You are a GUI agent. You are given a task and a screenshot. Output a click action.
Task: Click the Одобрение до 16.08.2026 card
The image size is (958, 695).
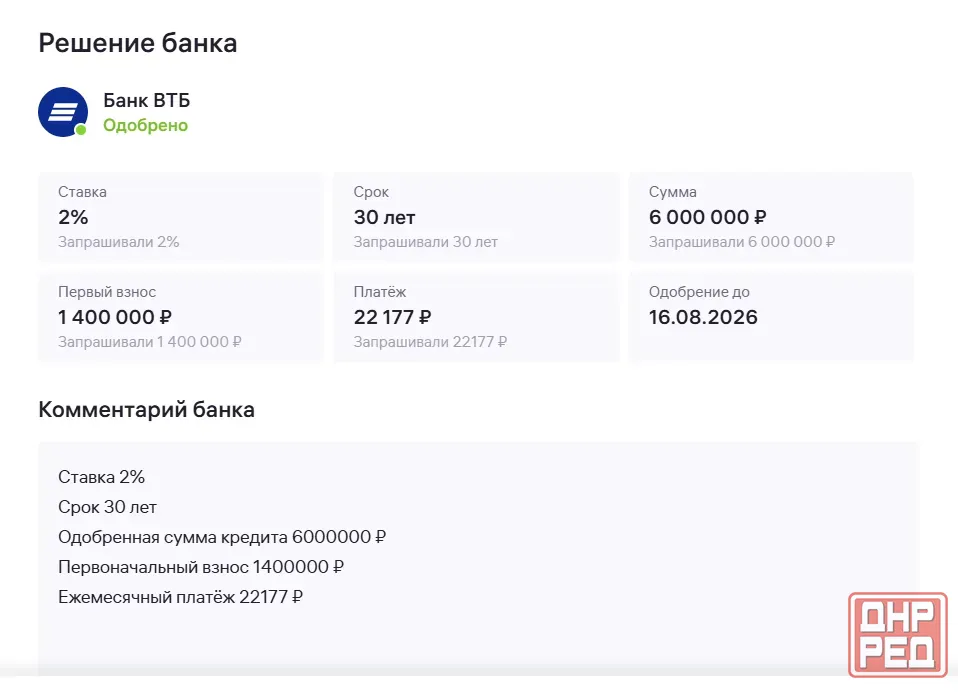(x=771, y=317)
